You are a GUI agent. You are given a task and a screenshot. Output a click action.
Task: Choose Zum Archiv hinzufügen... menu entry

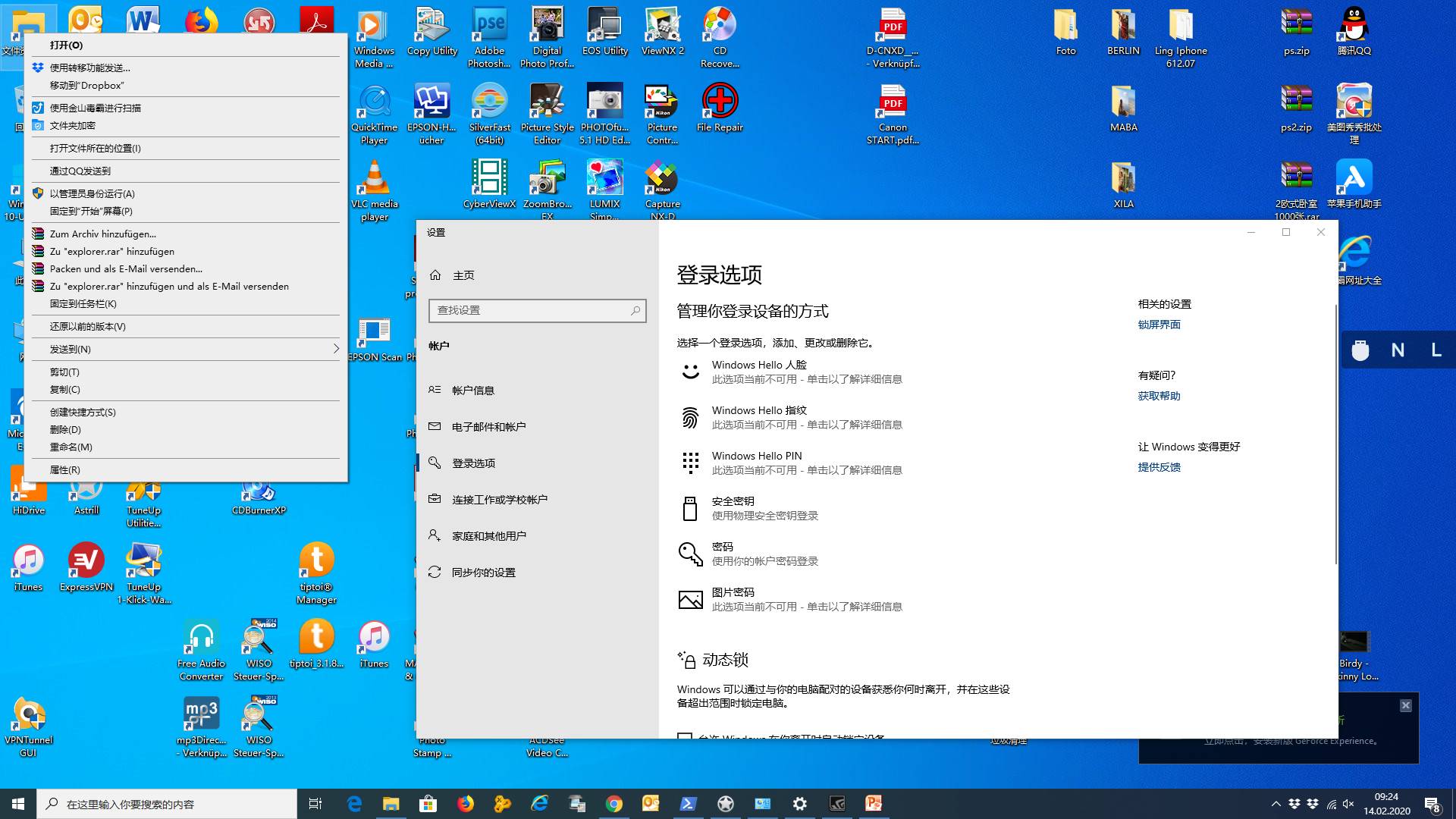(x=186, y=234)
